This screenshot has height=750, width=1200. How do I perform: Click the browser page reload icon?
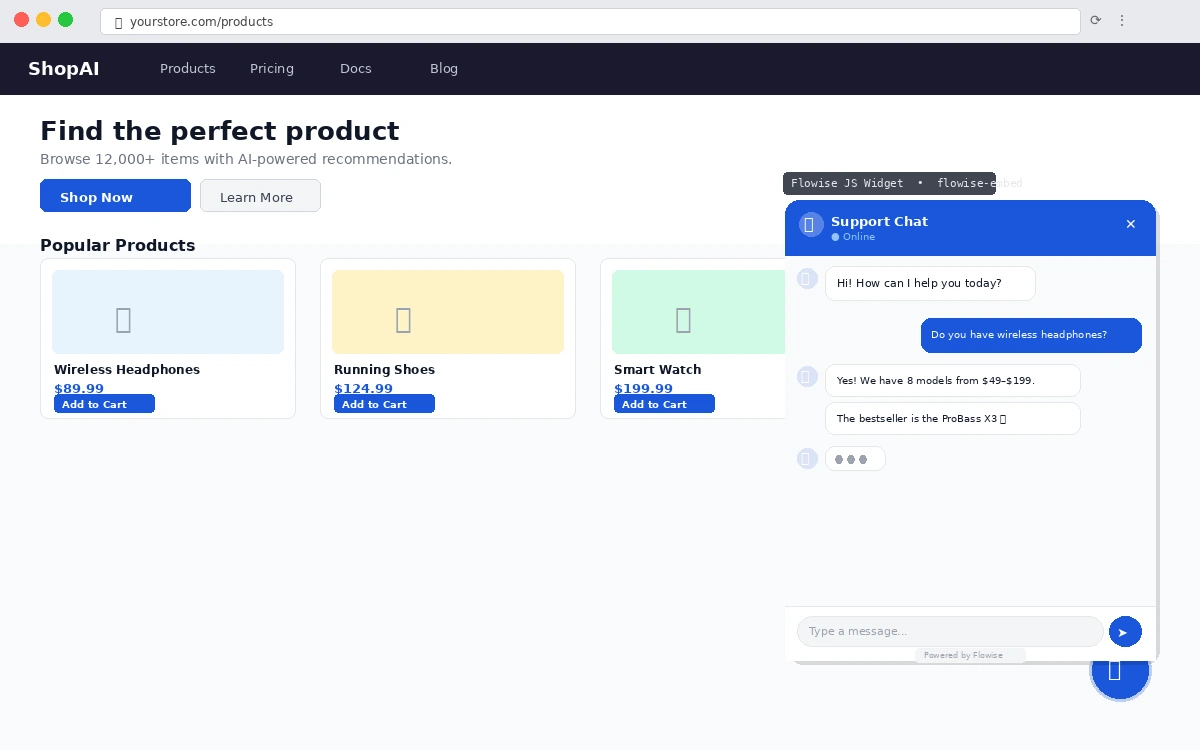tap(1095, 21)
